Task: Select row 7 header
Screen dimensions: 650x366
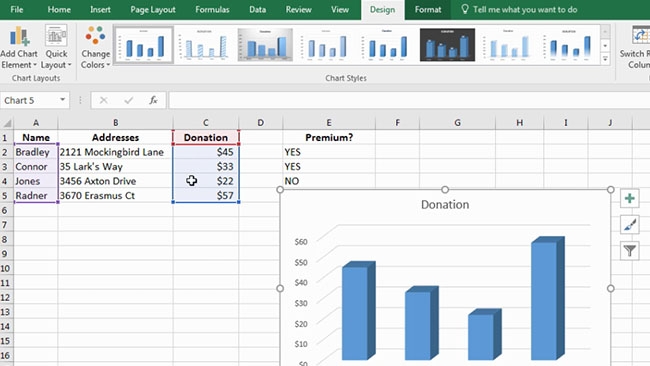Action: coord(6,225)
